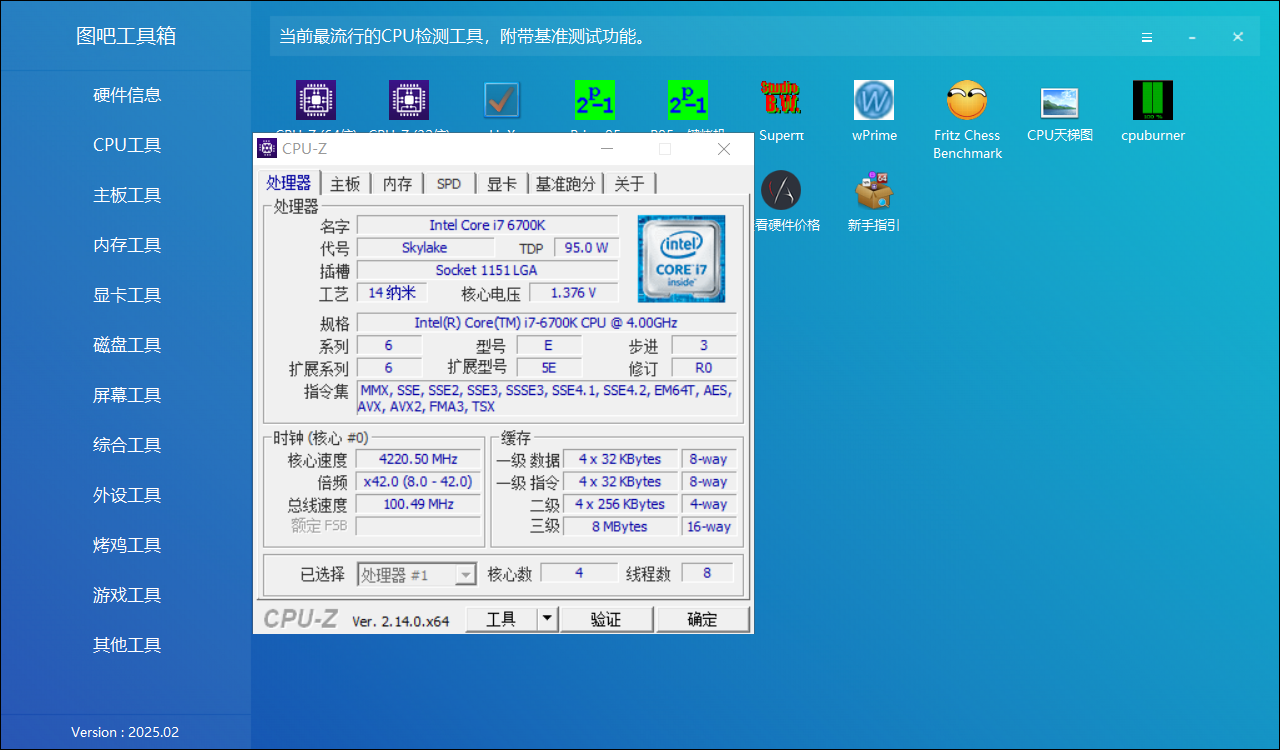The width and height of the screenshot is (1280, 750).
Task: Expand the 工具 button dropdown arrow
Action: click(548, 619)
